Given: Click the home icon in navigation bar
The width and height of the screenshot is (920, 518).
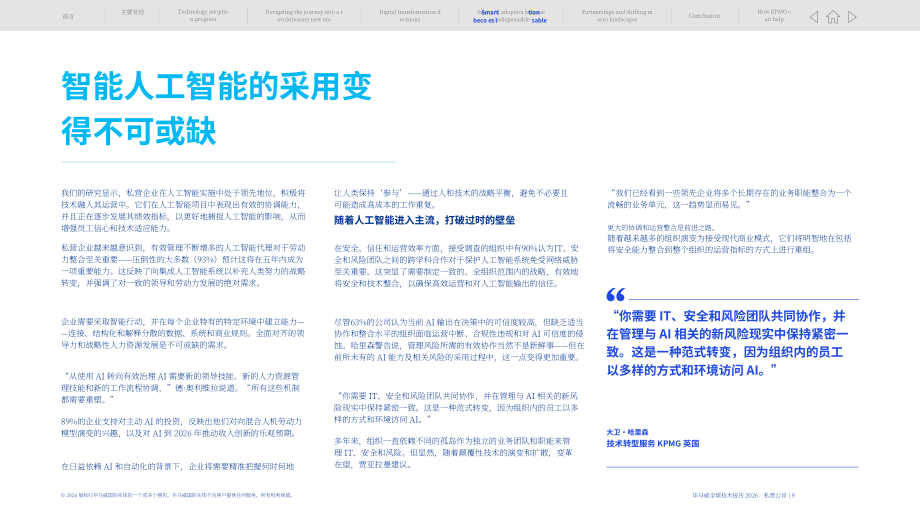Looking at the screenshot, I should tap(833, 17).
